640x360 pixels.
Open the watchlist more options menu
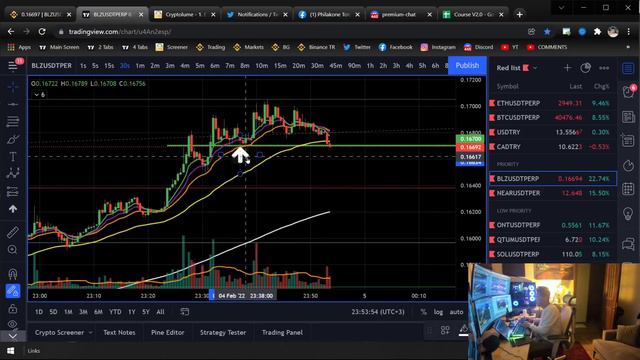pyautogui.click(x=604, y=68)
